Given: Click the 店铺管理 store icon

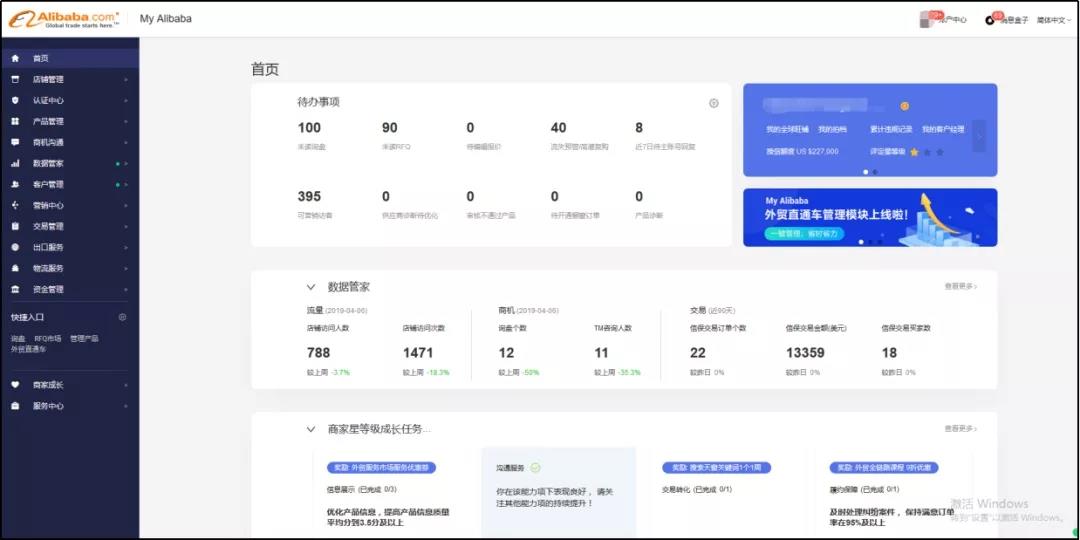Looking at the screenshot, I should click(15, 79).
